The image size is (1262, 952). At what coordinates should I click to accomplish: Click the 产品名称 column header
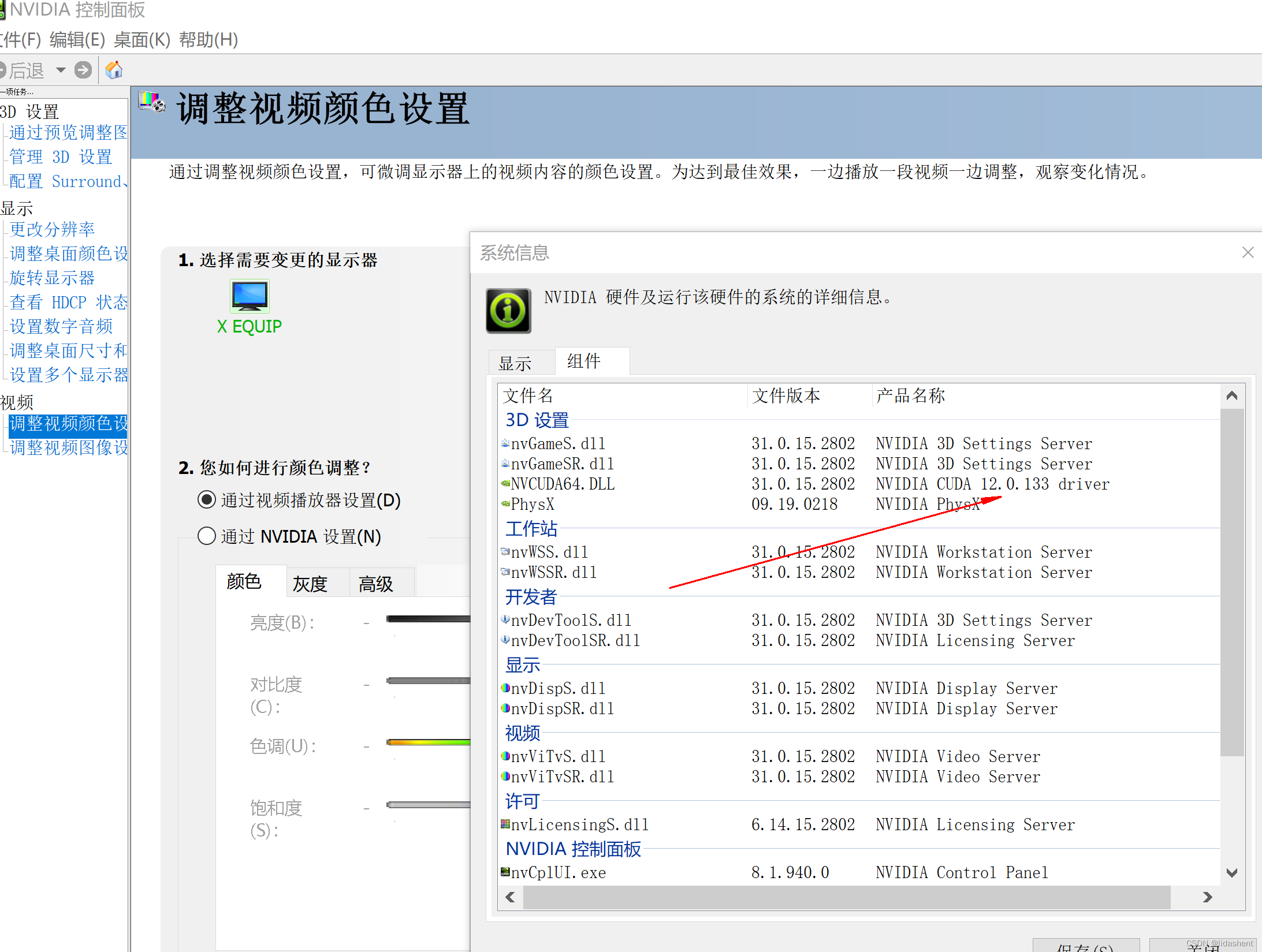(1046, 395)
